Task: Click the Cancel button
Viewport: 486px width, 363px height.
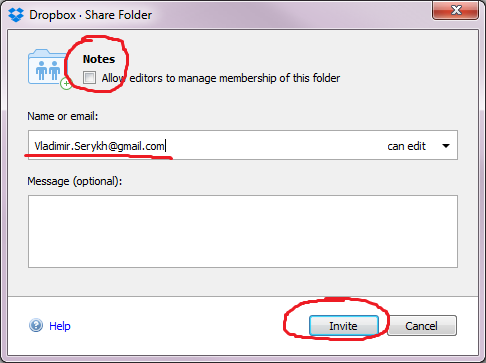Action: tap(422, 326)
